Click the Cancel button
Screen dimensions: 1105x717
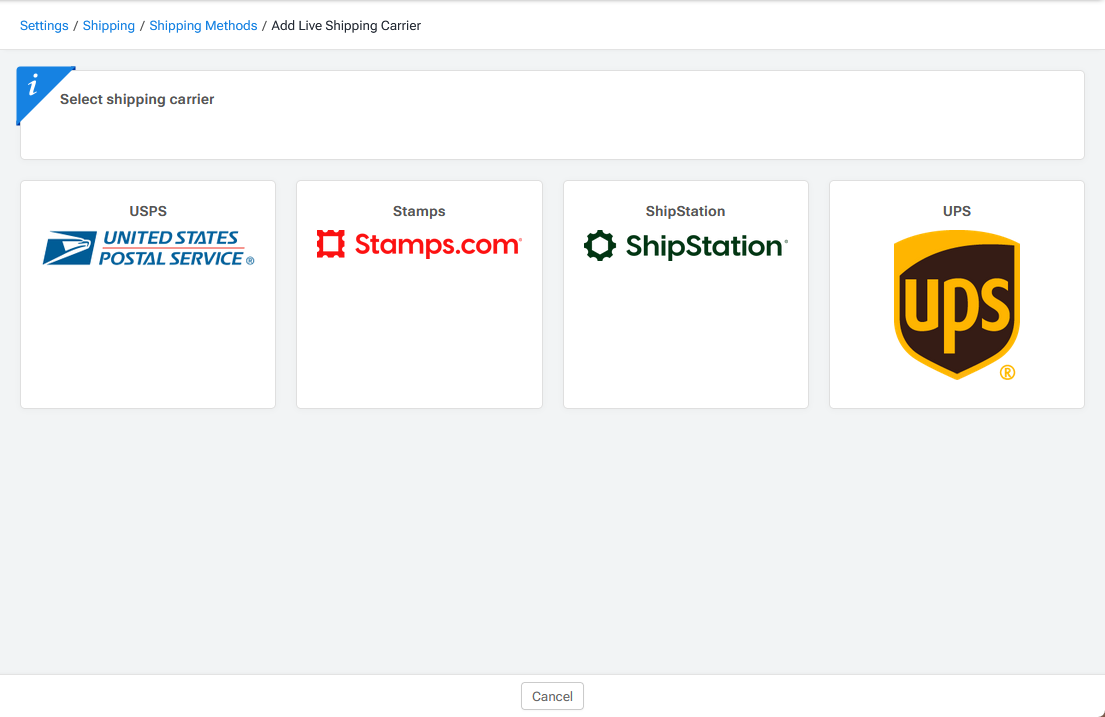click(x=552, y=696)
